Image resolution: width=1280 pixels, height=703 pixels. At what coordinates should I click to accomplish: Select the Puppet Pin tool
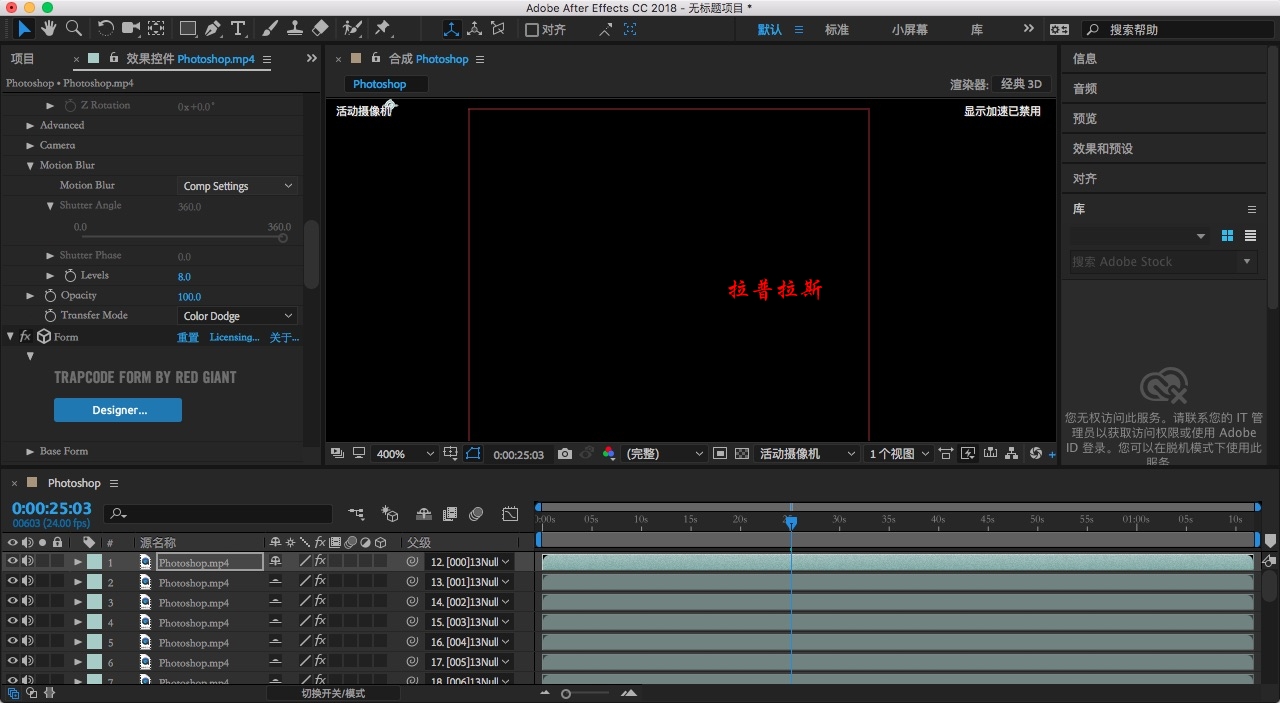pyautogui.click(x=382, y=29)
